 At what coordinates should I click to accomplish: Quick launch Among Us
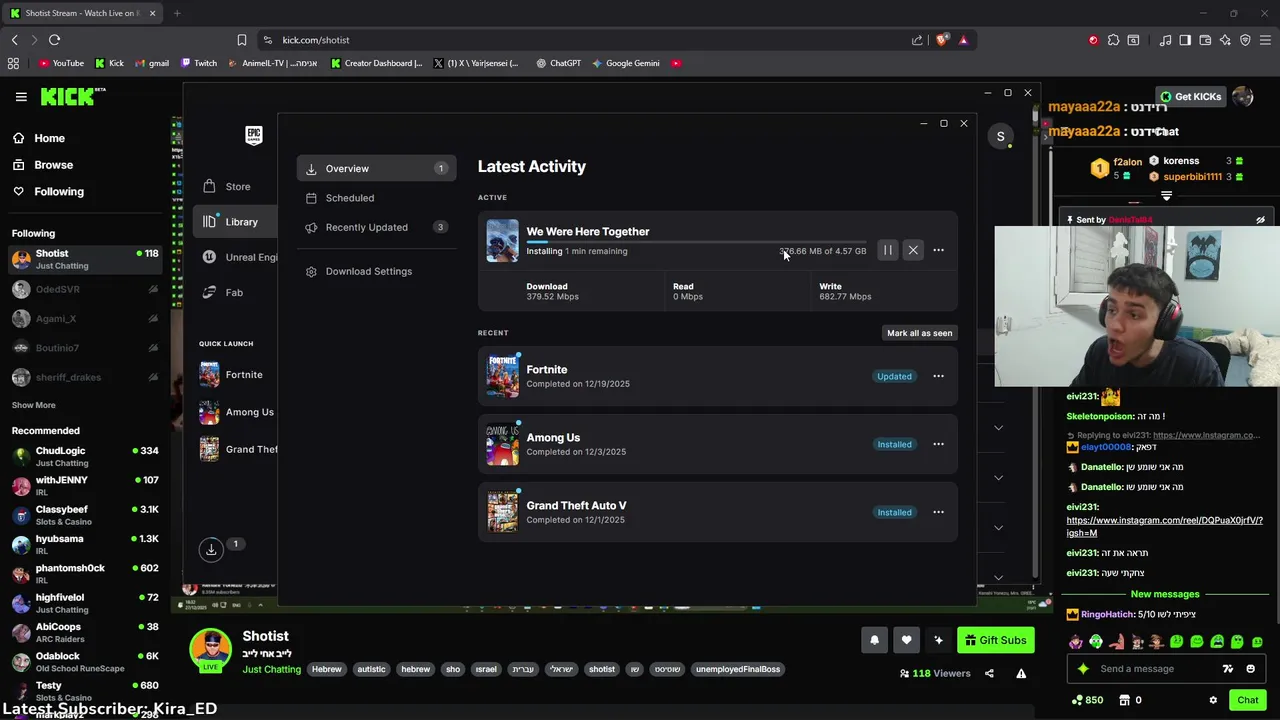pos(236,412)
